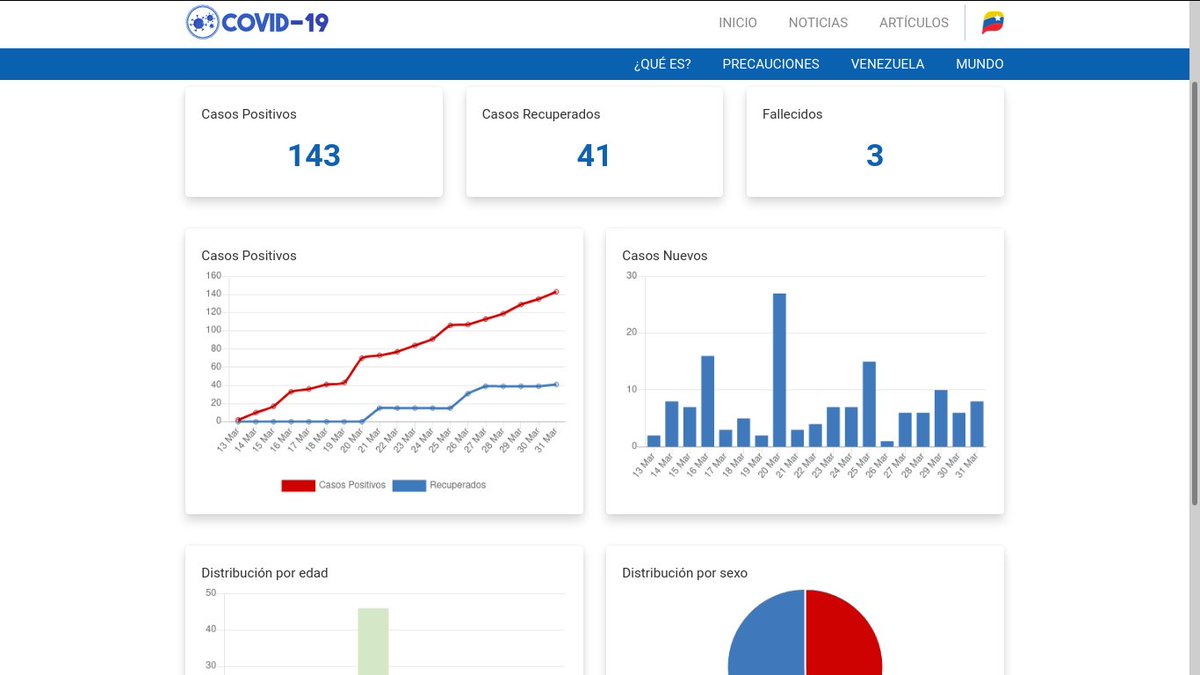
Task: Click the last red data point at 31 Mar
Action: tap(556, 292)
